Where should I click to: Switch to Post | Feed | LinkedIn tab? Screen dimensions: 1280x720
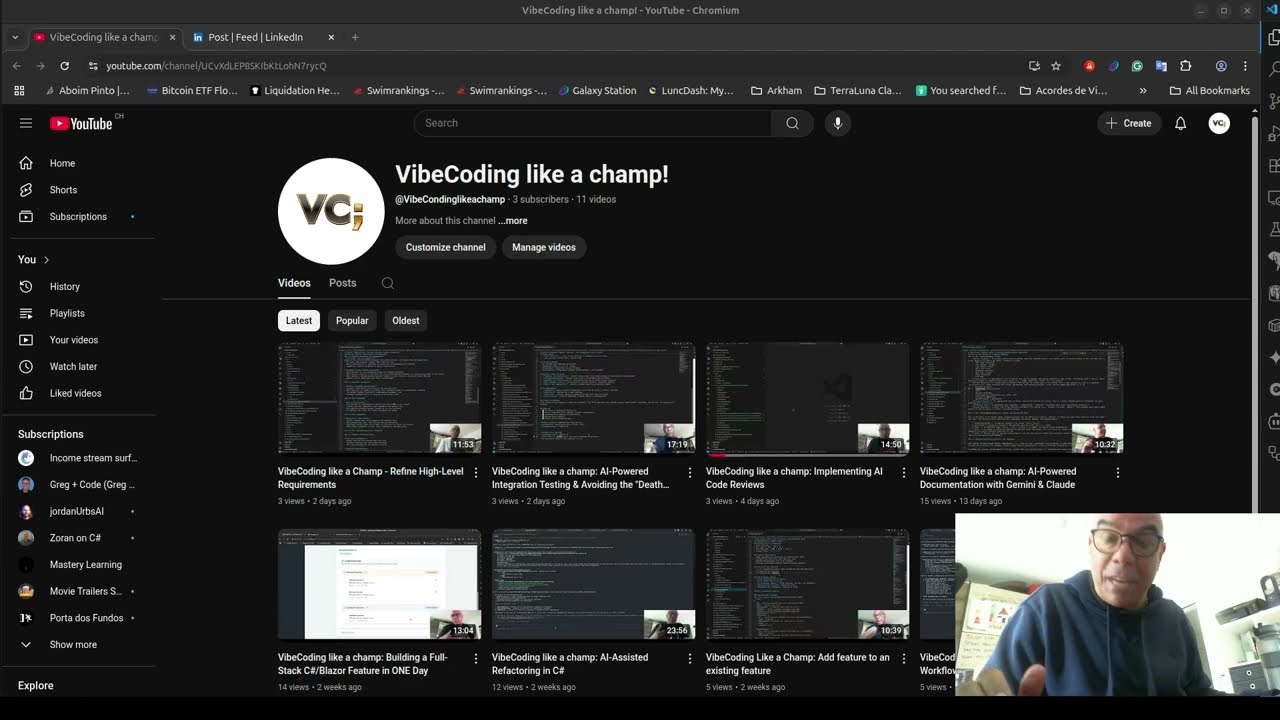[256, 37]
